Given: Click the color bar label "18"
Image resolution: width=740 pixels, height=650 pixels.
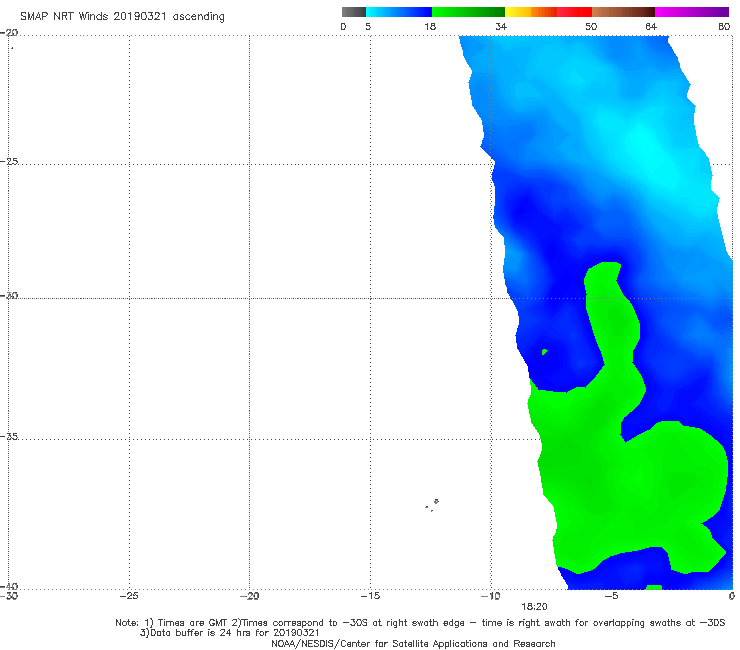Looking at the screenshot, I should pyautogui.click(x=430, y=27).
